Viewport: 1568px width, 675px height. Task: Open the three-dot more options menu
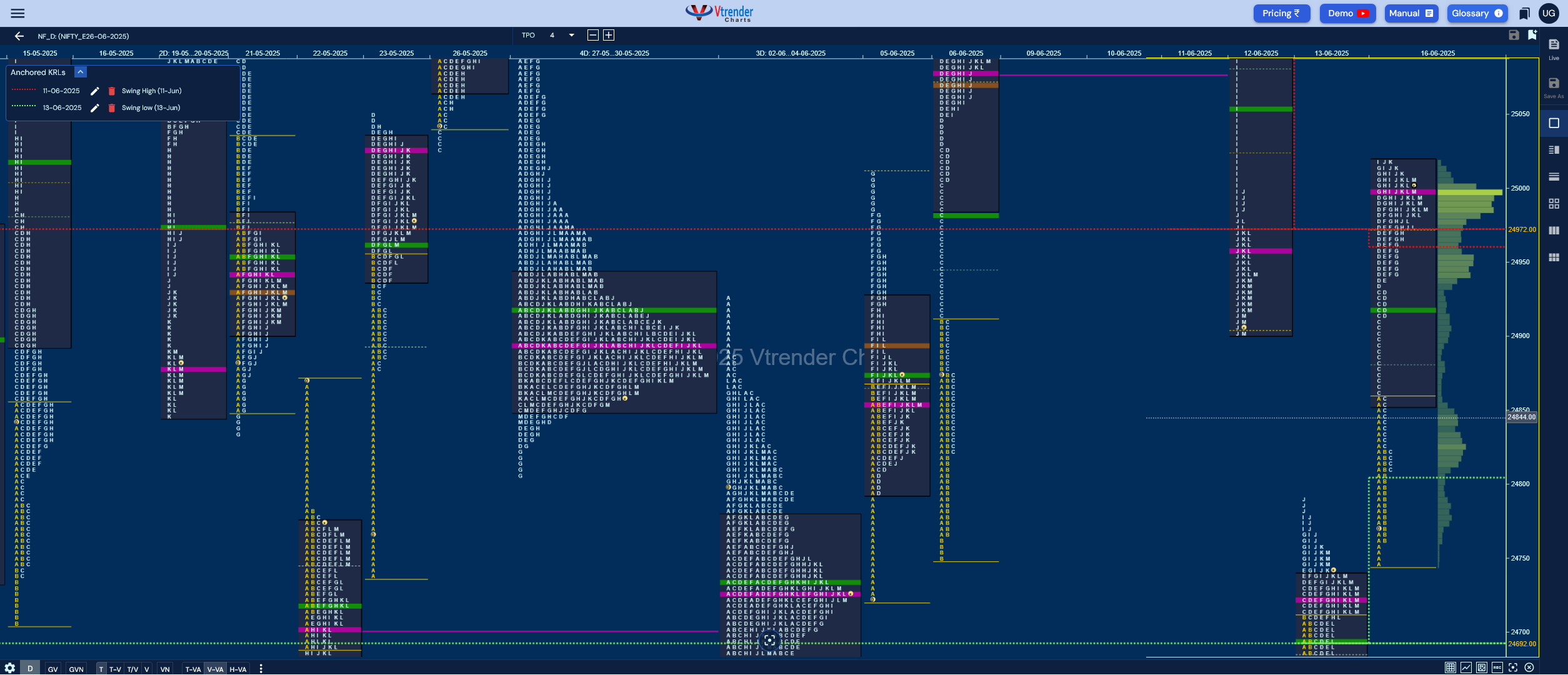[261, 669]
